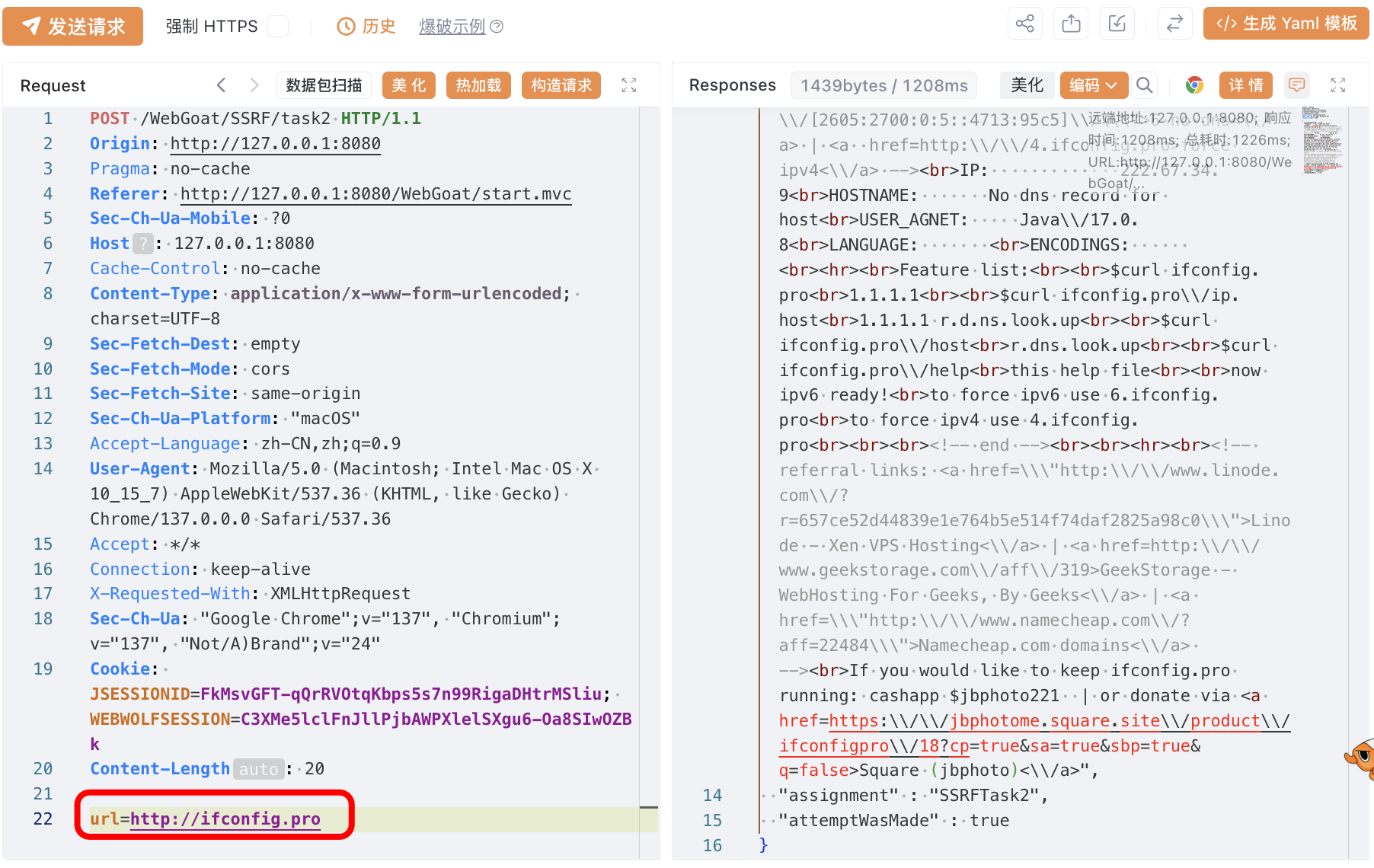Click the 详情 details button
1374x868 pixels.
pyautogui.click(x=1247, y=85)
